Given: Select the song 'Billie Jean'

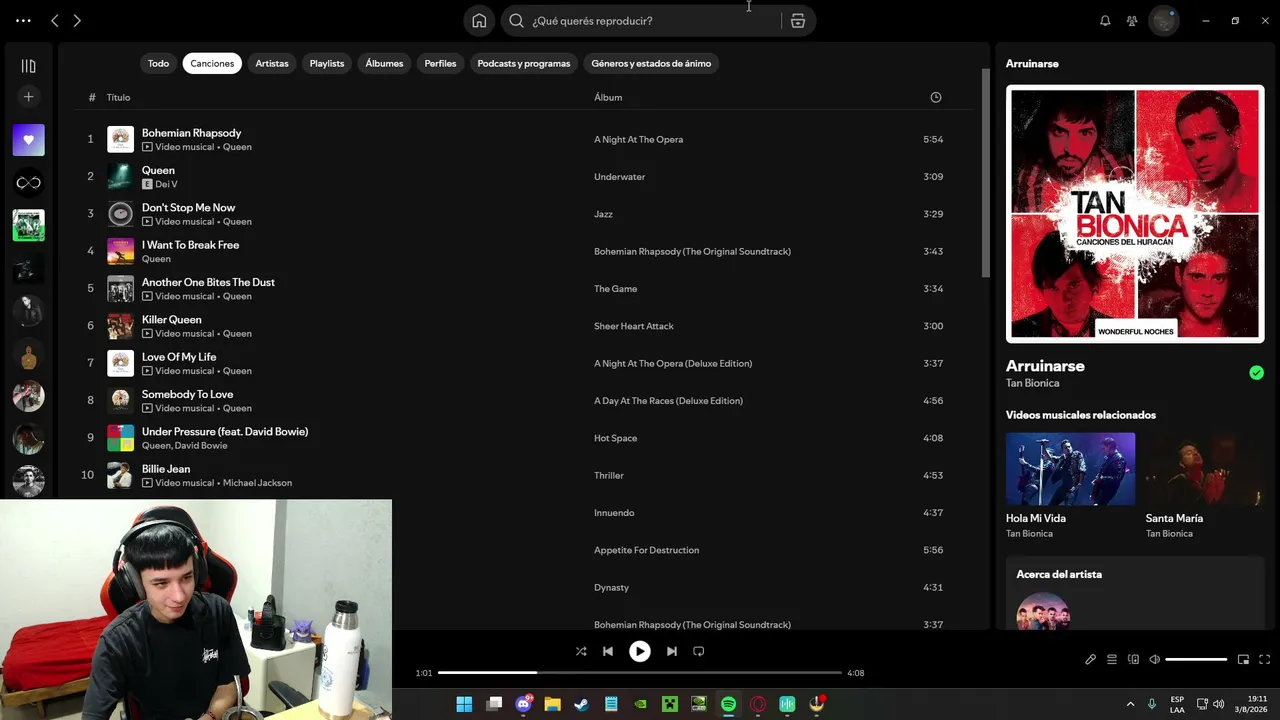Looking at the screenshot, I should [166, 469].
